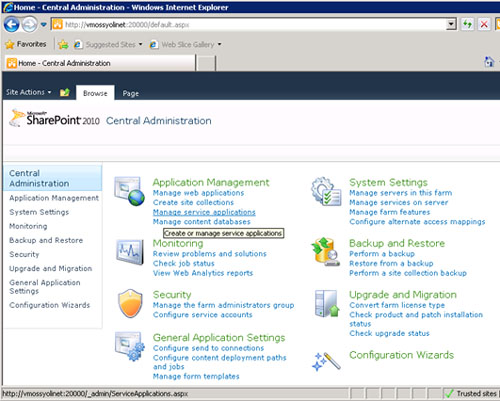
Task: Open Security in left sidebar
Action: 24,254
